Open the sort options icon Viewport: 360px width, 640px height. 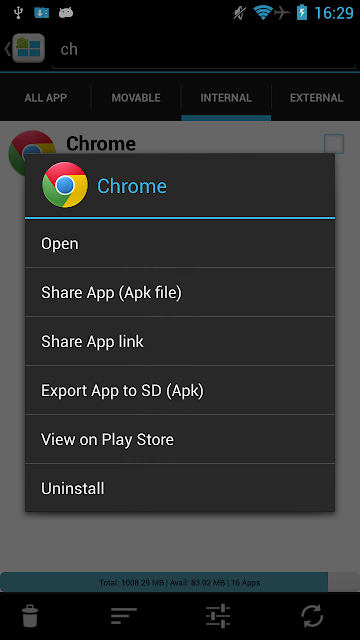(x=124, y=616)
